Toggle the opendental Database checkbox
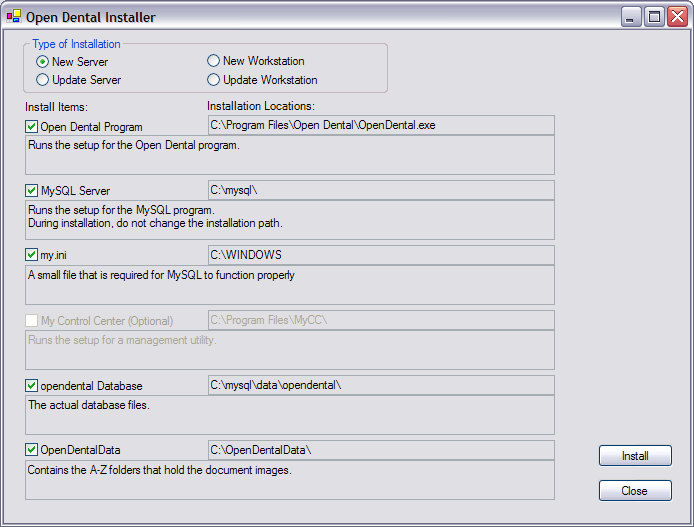 (x=31, y=385)
